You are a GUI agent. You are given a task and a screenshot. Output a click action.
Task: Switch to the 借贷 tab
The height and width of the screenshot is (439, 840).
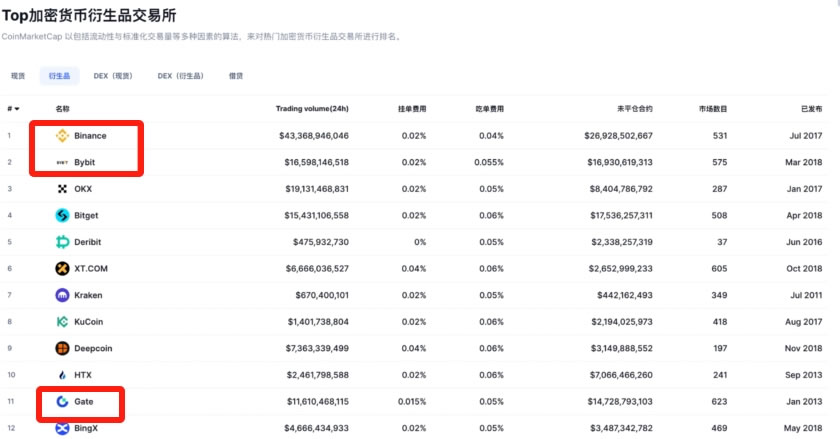[235, 75]
